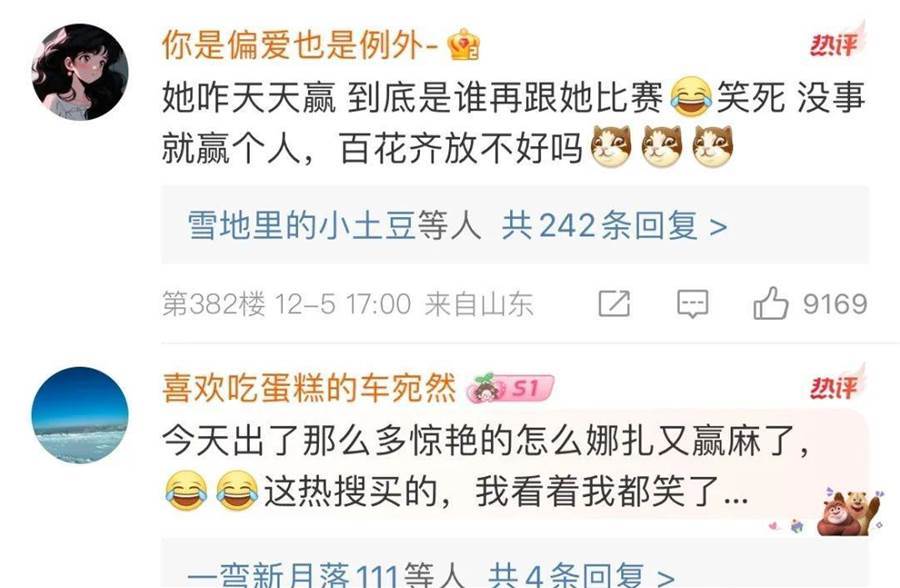This screenshot has height=588, width=900.
Task: Click the crown membership badge icon
Action: pos(464,45)
